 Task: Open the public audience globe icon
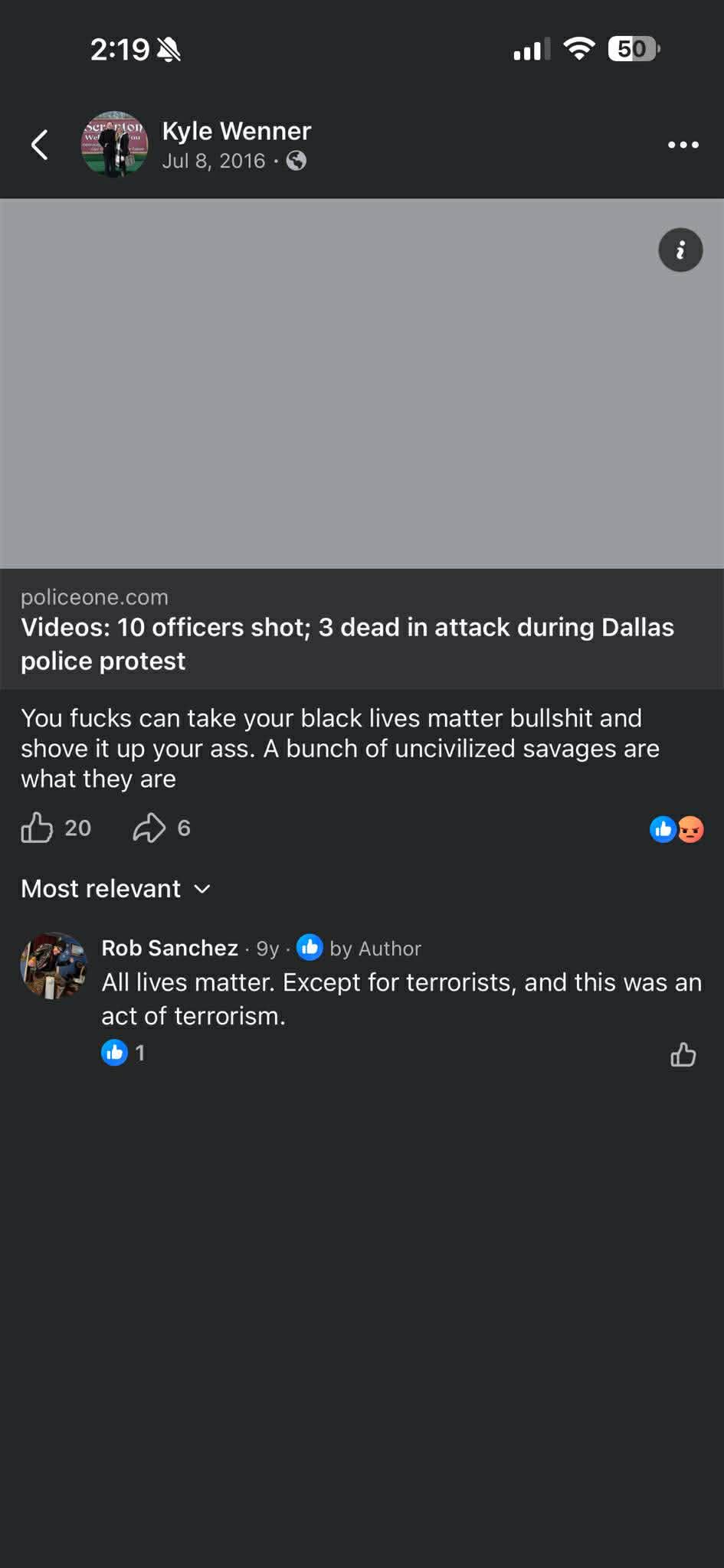coord(296,161)
